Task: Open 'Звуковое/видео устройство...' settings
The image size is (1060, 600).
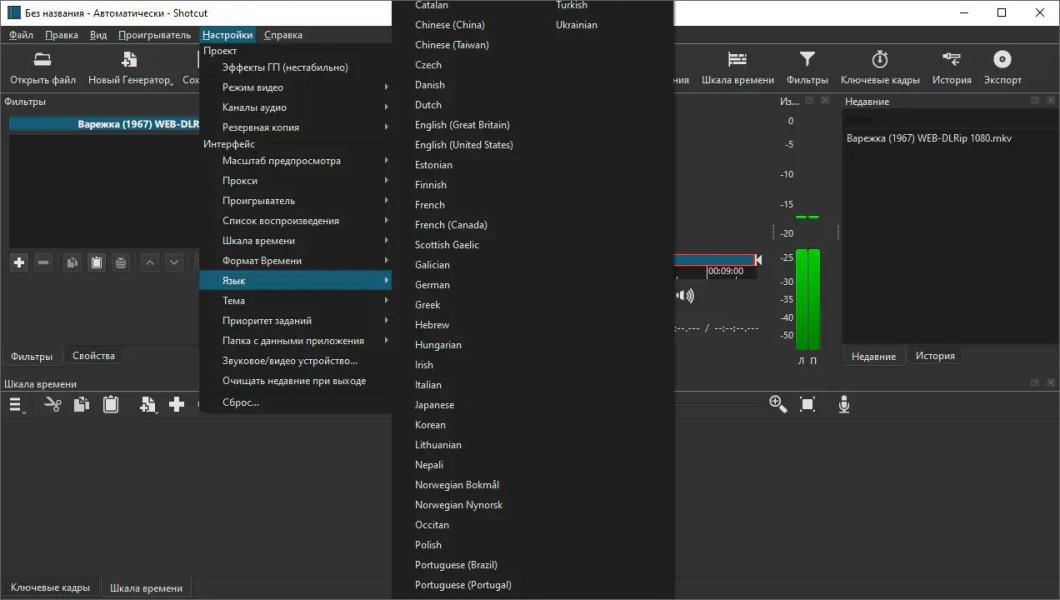Action: (290, 361)
